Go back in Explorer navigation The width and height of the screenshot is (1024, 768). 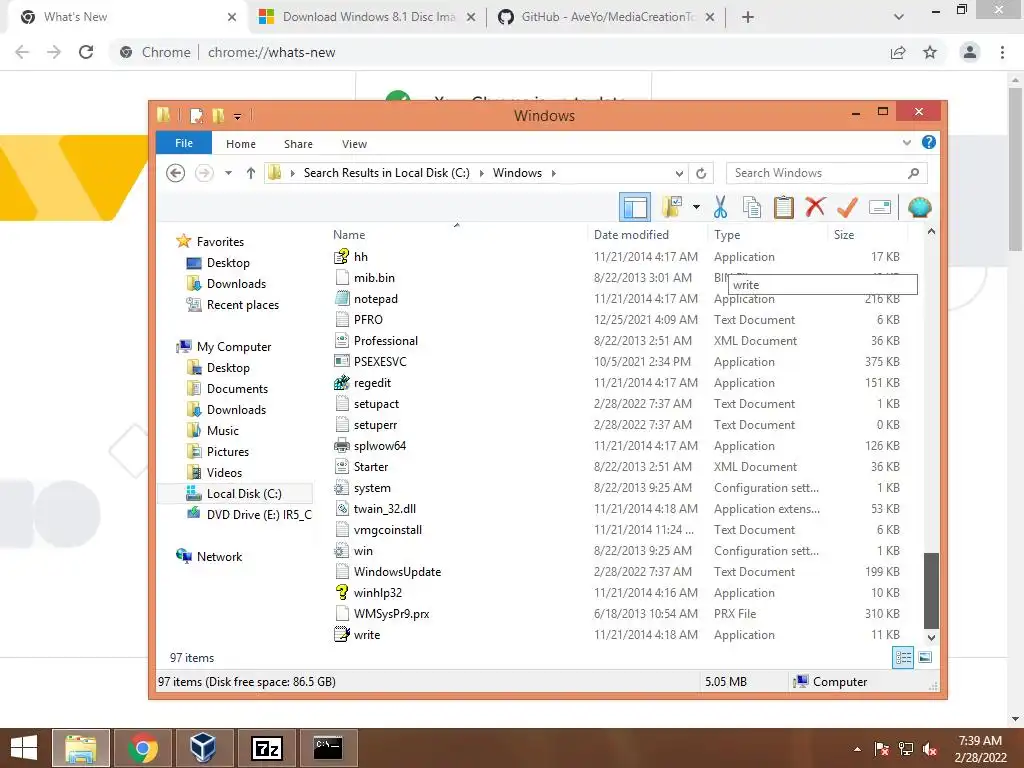[176, 173]
